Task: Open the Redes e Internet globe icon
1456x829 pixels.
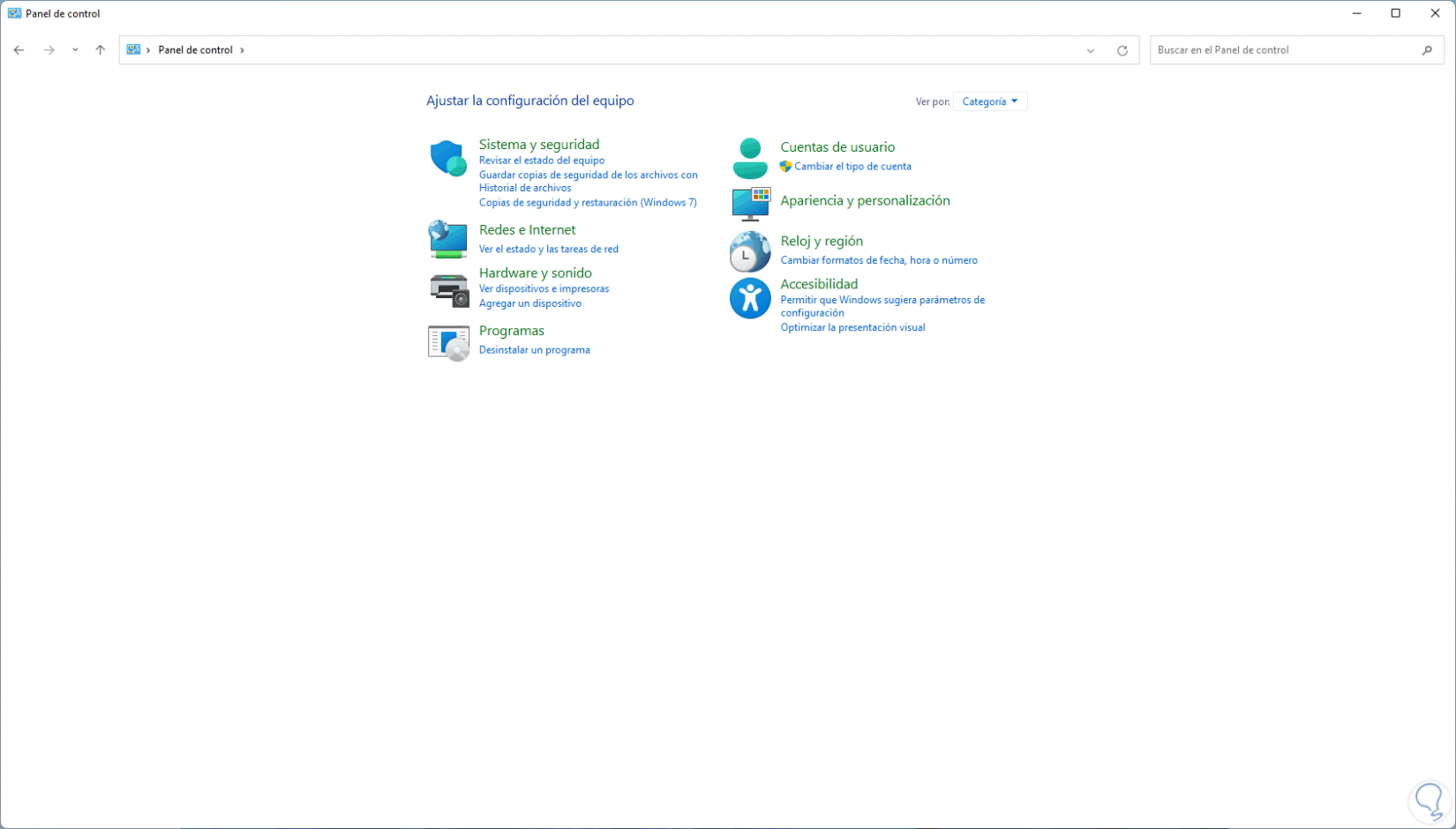Action: coord(448,239)
